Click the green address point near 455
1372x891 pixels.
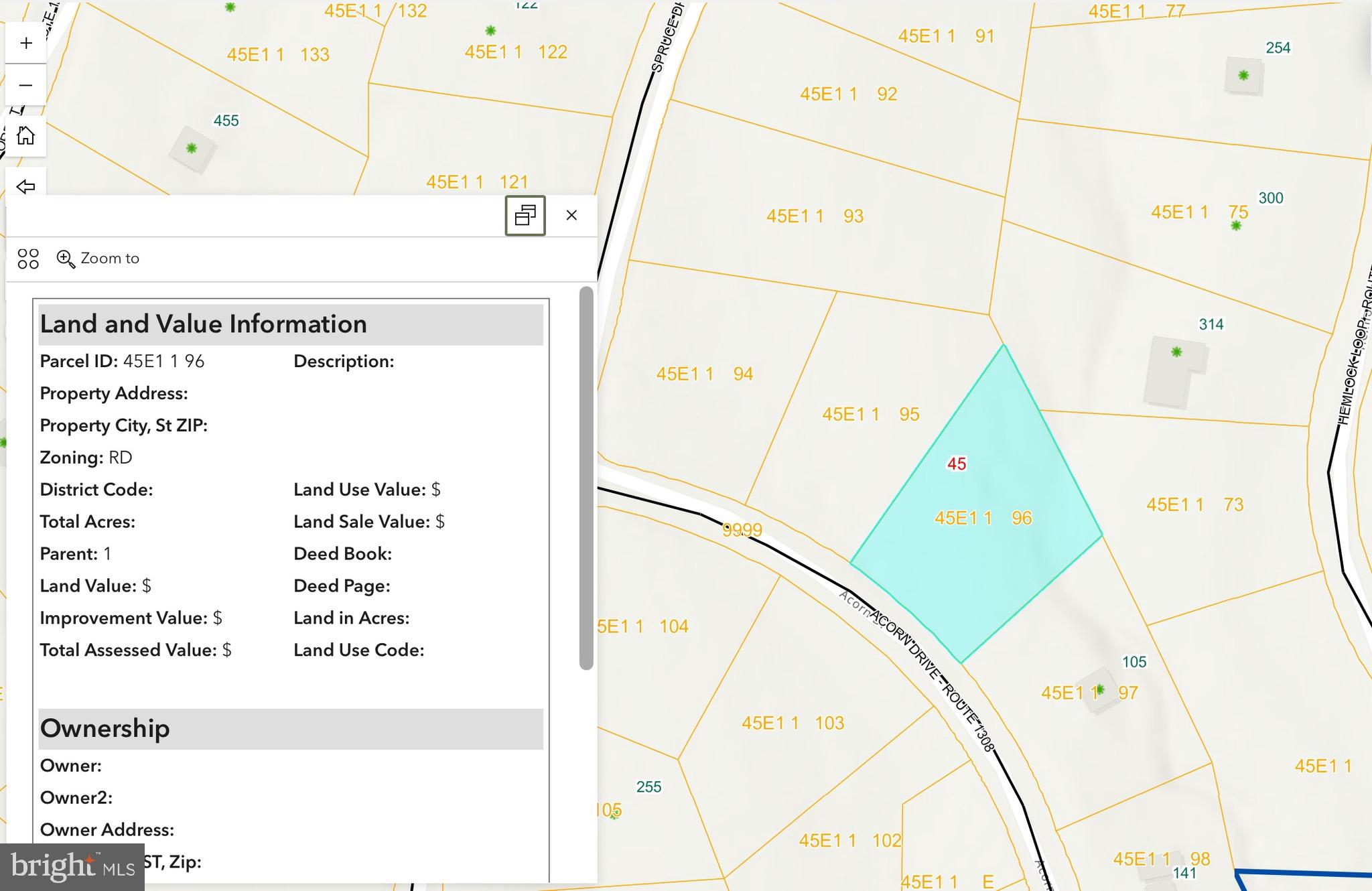(192, 148)
